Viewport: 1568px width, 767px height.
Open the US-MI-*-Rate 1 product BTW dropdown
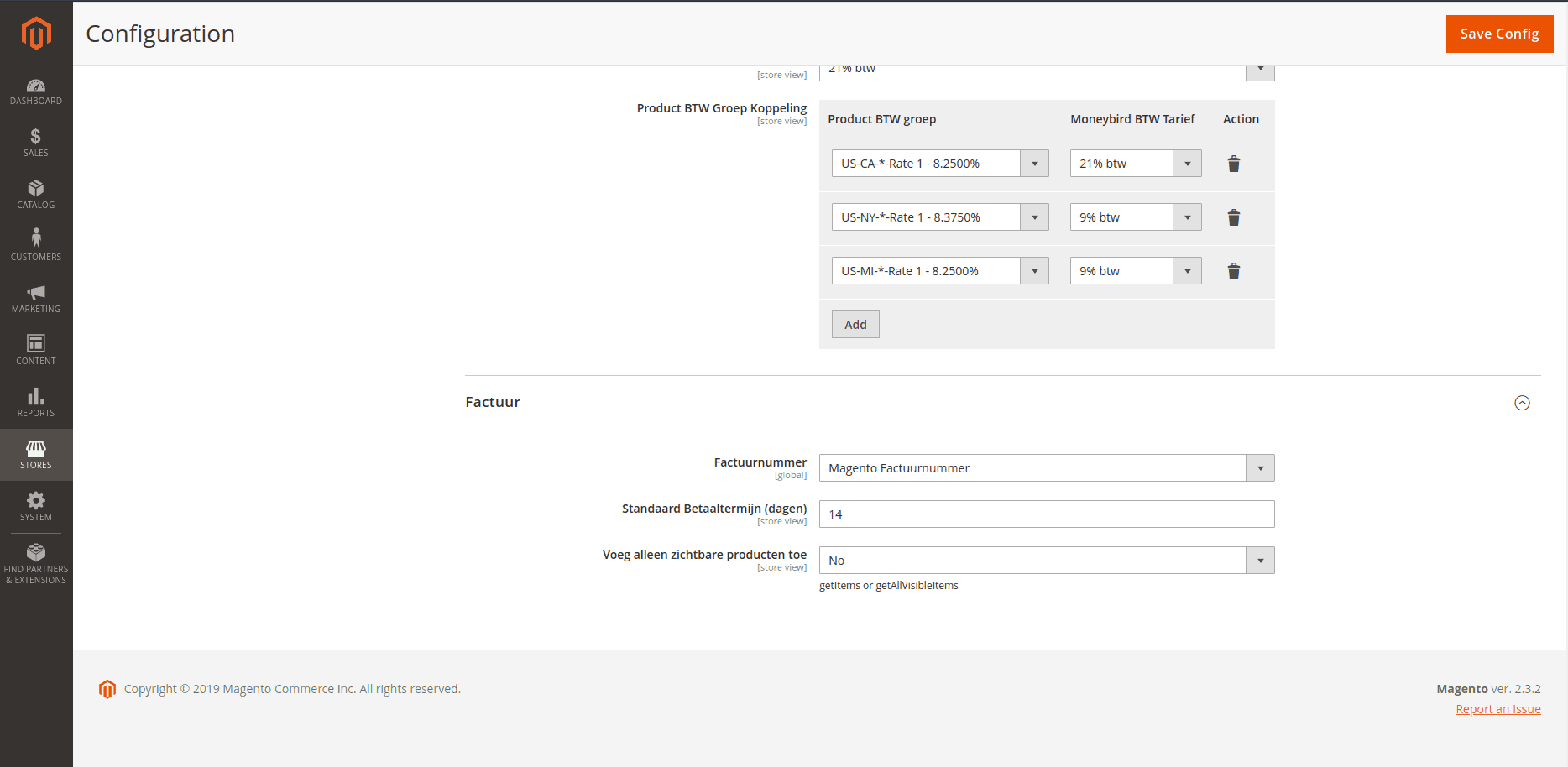tap(940, 271)
